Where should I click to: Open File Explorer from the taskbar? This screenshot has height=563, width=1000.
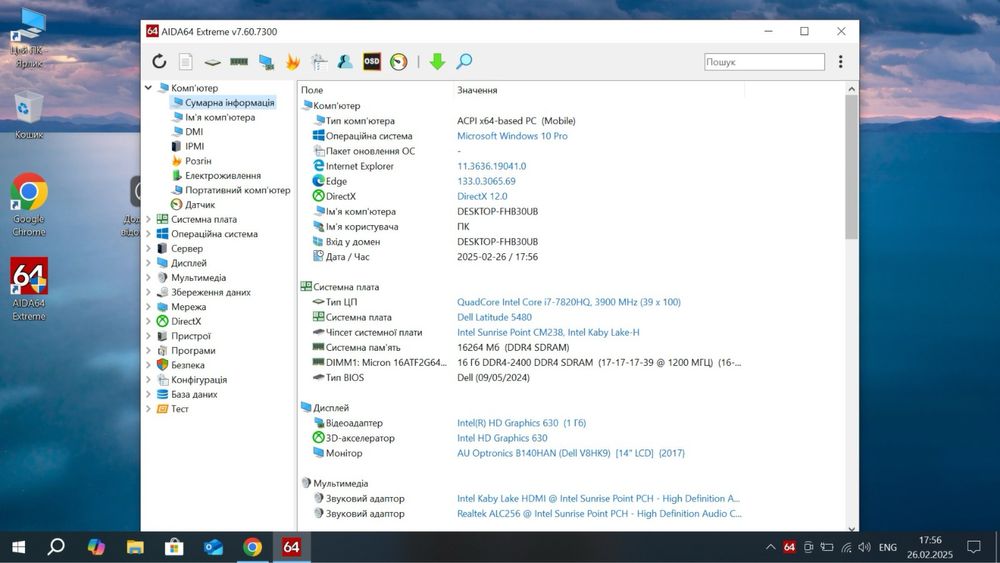click(135, 547)
